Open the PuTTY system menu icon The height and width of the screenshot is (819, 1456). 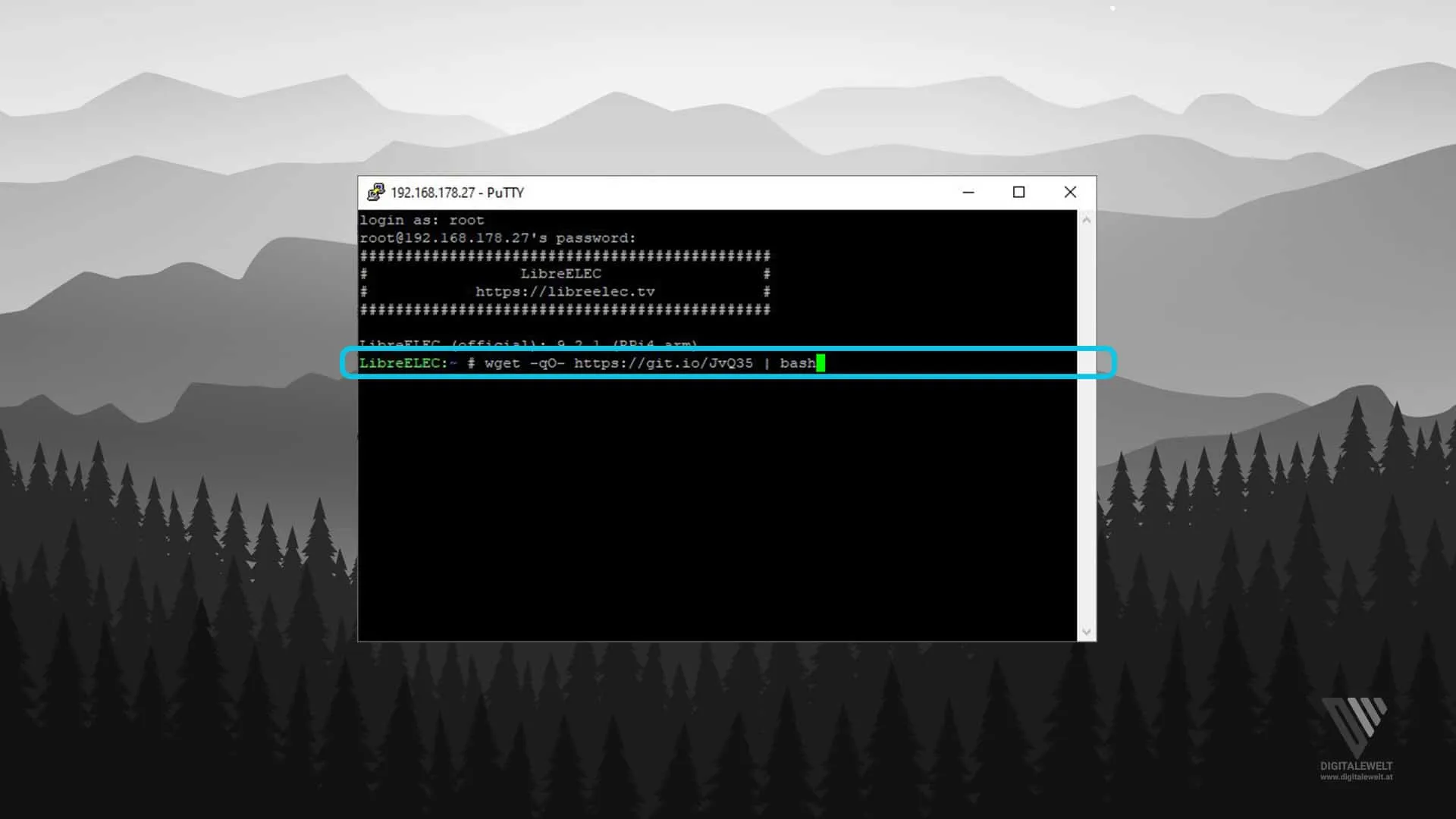click(375, 193)
